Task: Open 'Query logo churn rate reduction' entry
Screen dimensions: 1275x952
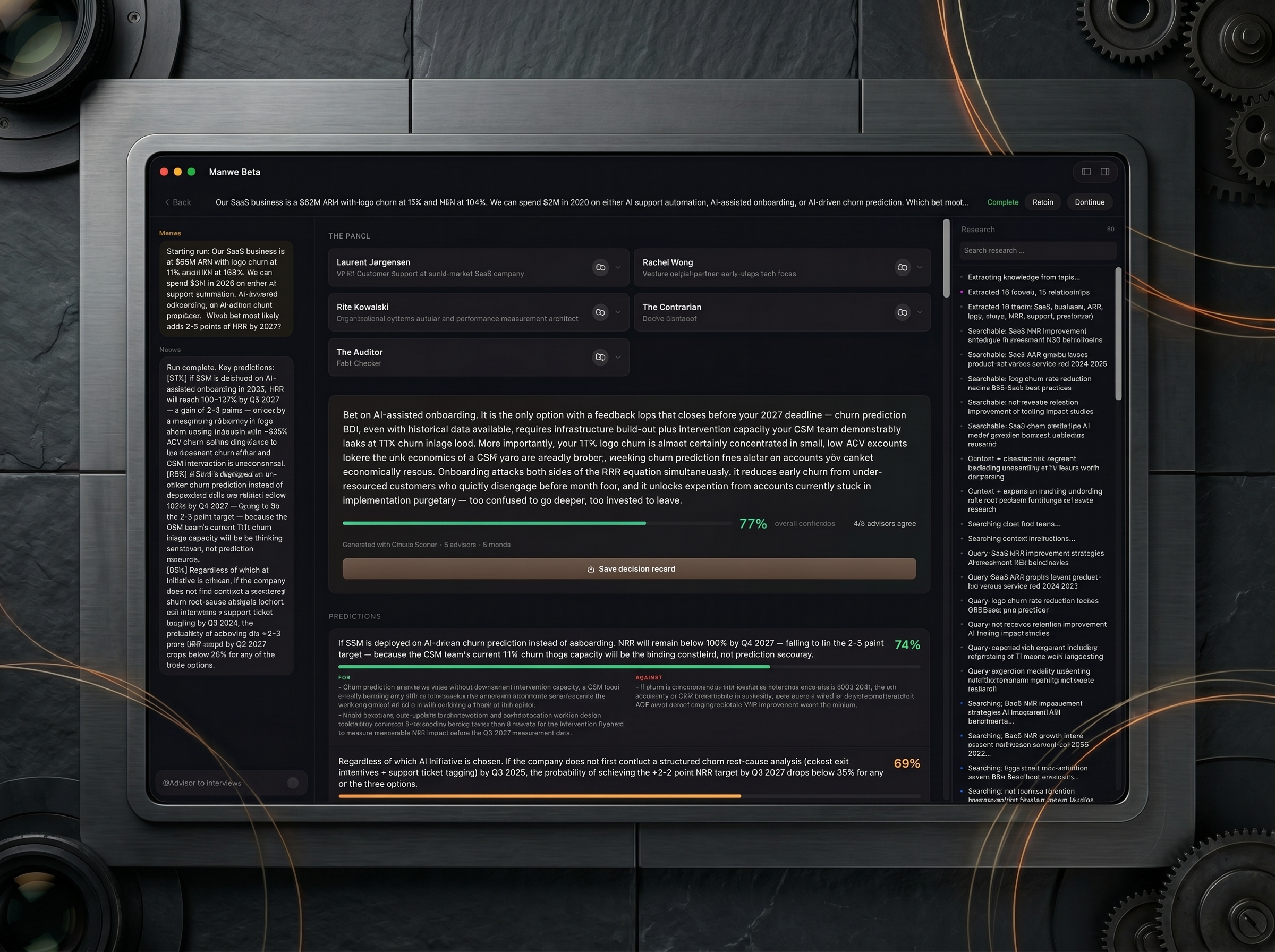Action: pyautogui.click(x=1032, y=605)
